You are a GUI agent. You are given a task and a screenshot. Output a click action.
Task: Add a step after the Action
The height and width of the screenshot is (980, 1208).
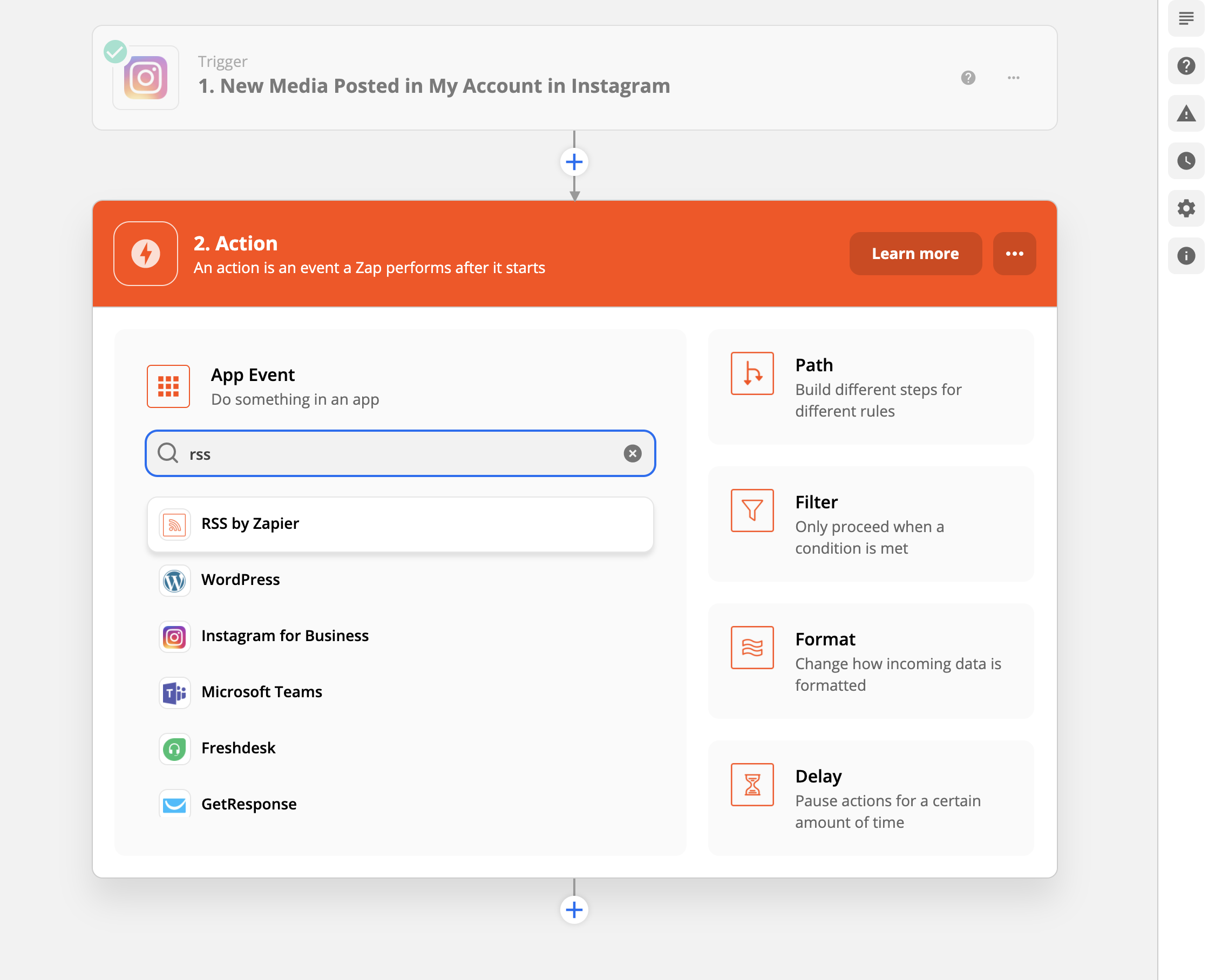coord(574,910)
